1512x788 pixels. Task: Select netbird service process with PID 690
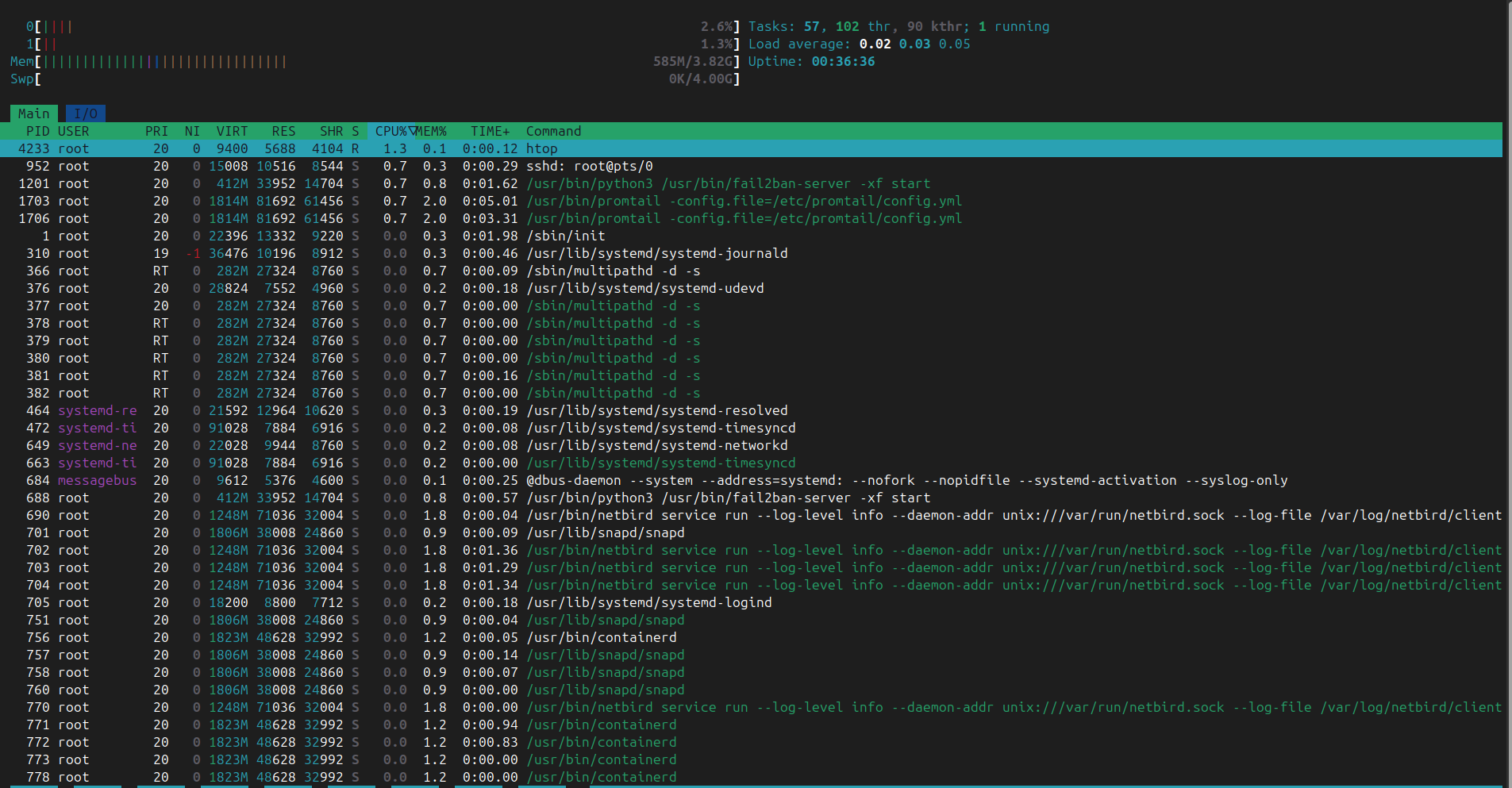[751, 515]
